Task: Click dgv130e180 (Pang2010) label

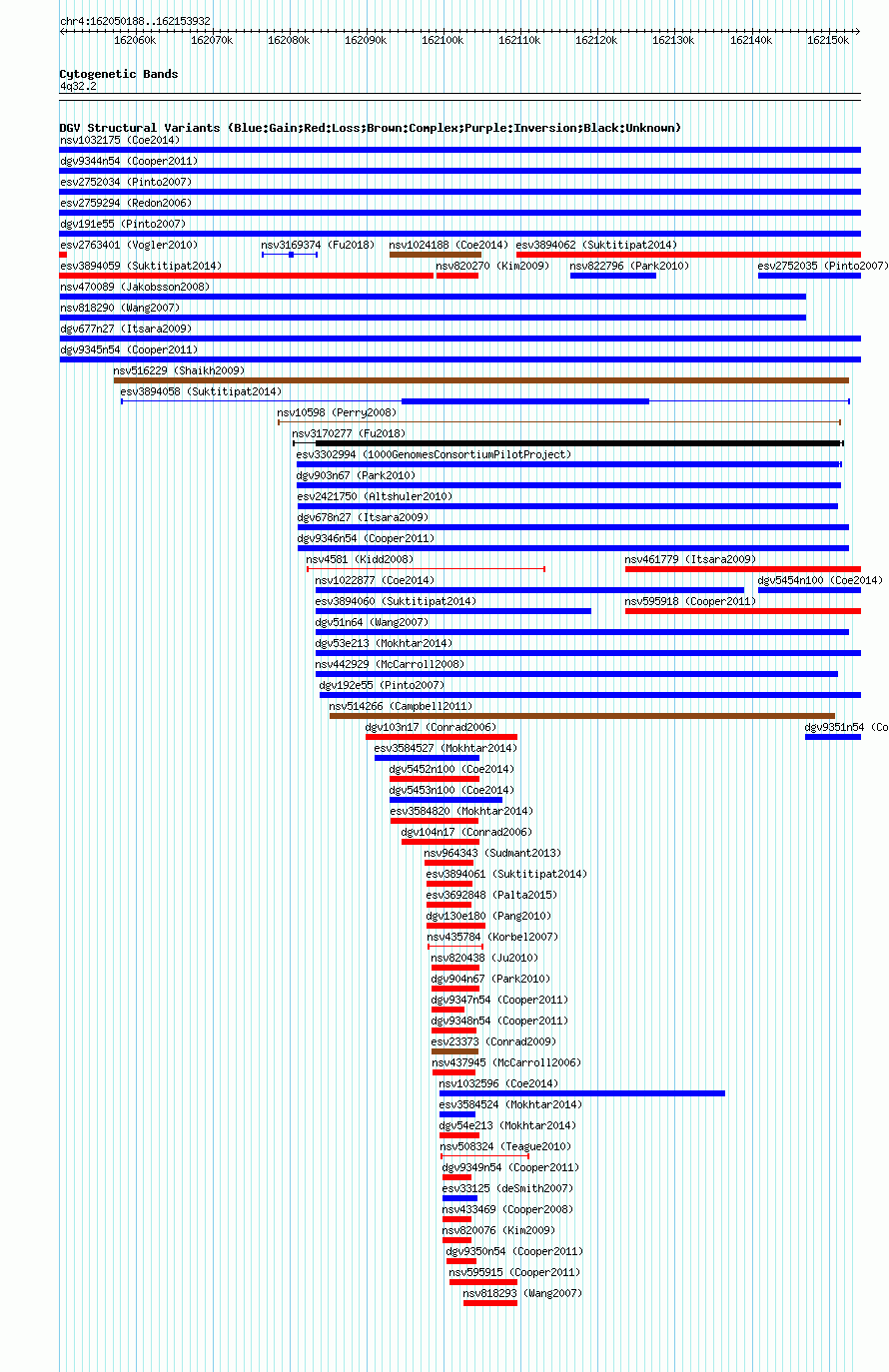Action: (488, 916)
